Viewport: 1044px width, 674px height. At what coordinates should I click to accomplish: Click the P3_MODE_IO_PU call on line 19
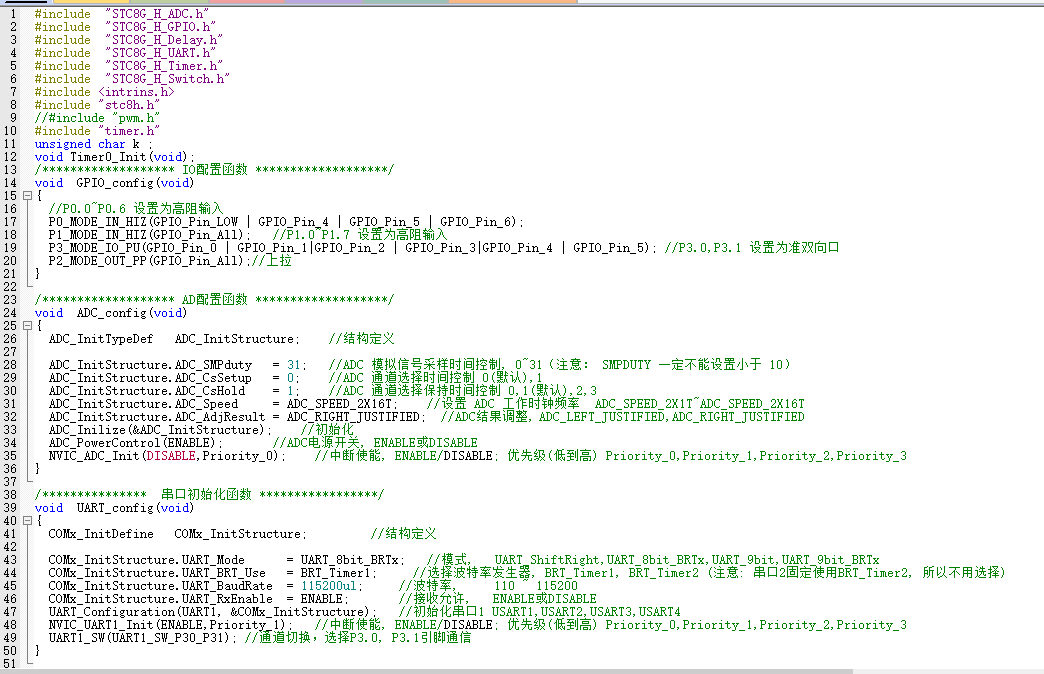pos(352,248)
